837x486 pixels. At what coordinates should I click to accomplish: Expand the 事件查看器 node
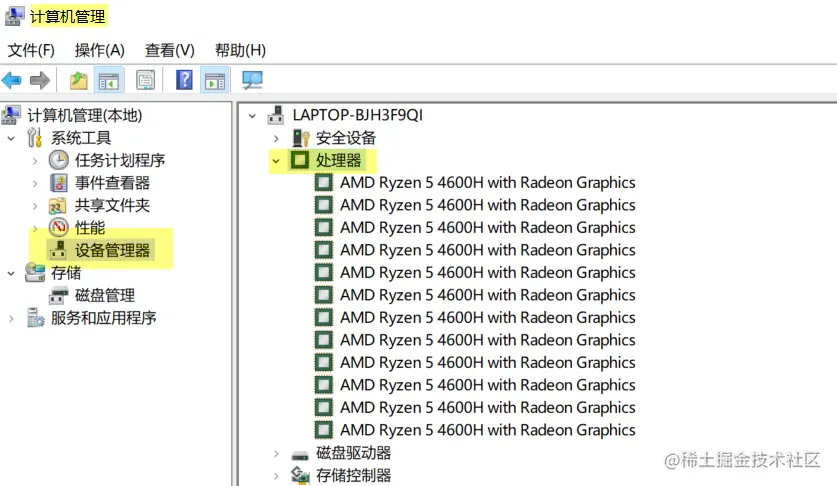click(x=35, y=183)
